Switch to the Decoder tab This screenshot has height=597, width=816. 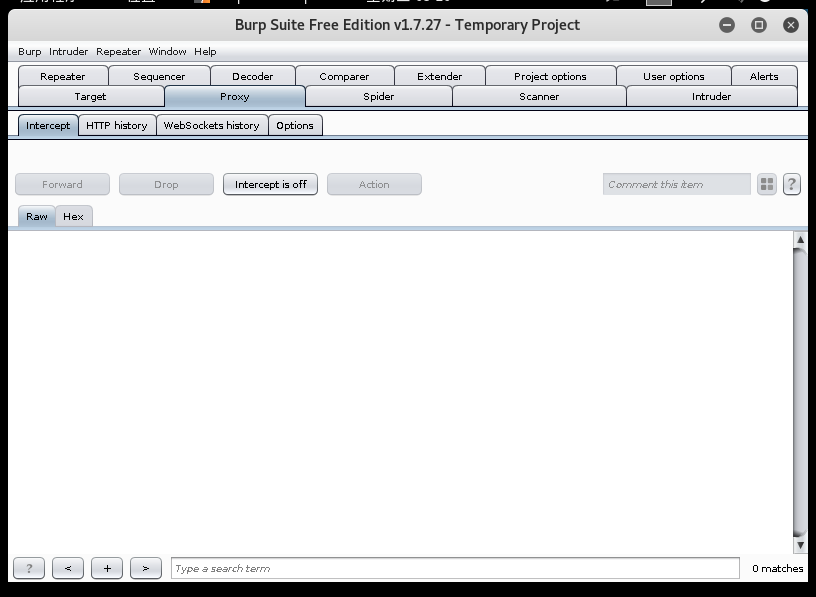(253, 77)
